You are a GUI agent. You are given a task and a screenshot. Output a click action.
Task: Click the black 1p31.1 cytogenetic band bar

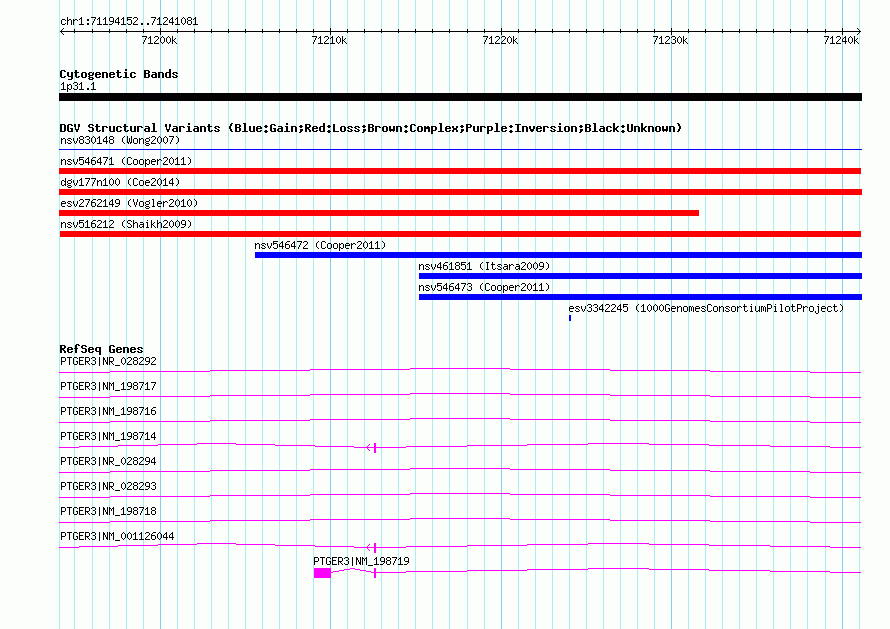pyautogui.click(x=460, y=97)
